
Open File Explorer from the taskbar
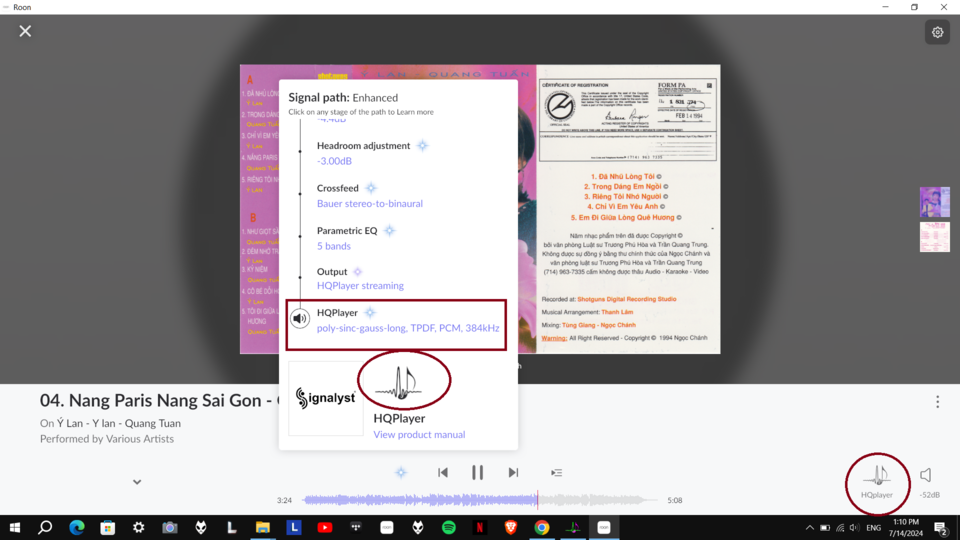pyautogui.click(x=263, y=528)
